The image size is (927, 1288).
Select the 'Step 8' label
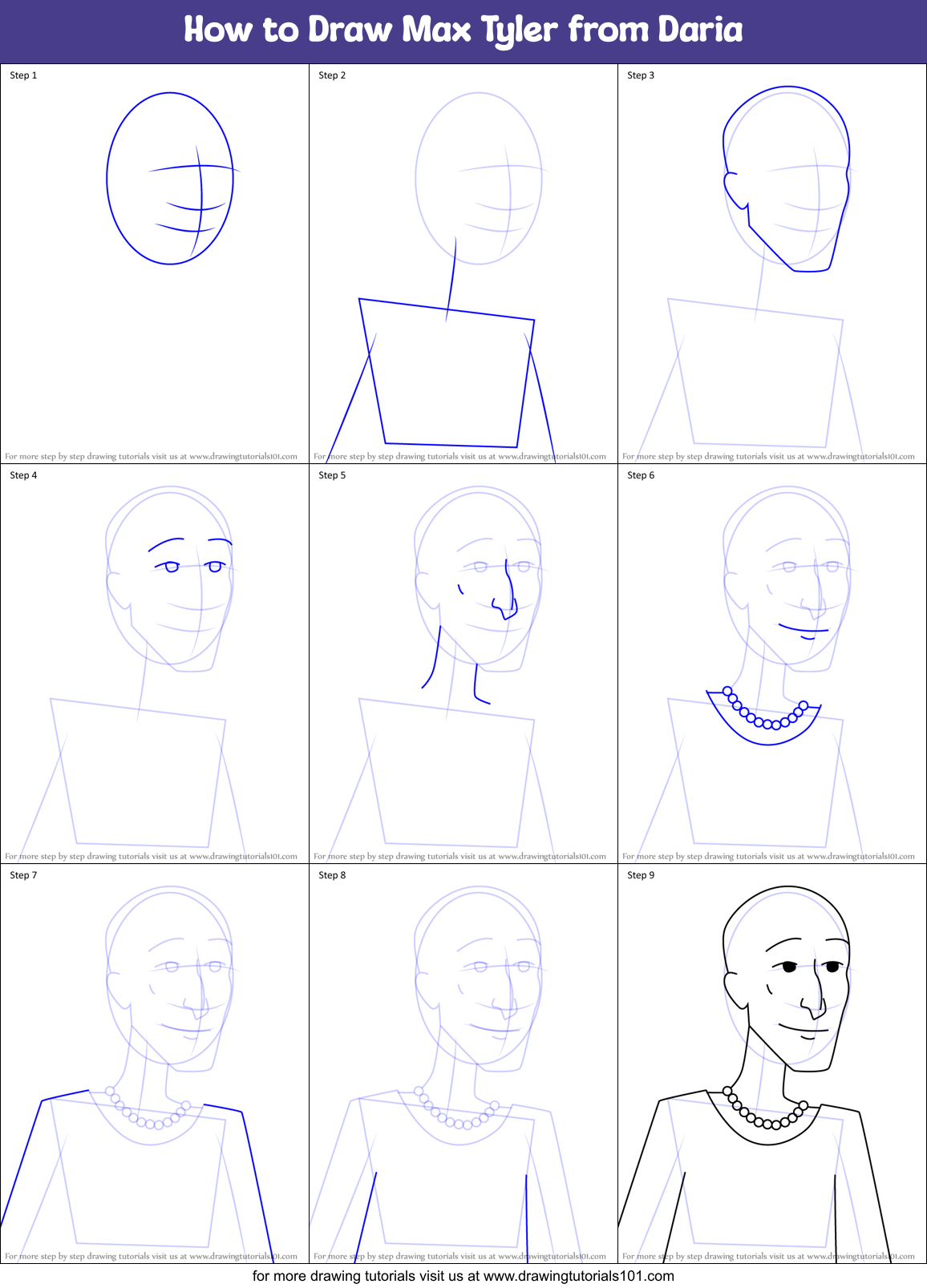[x=332, y=875]
